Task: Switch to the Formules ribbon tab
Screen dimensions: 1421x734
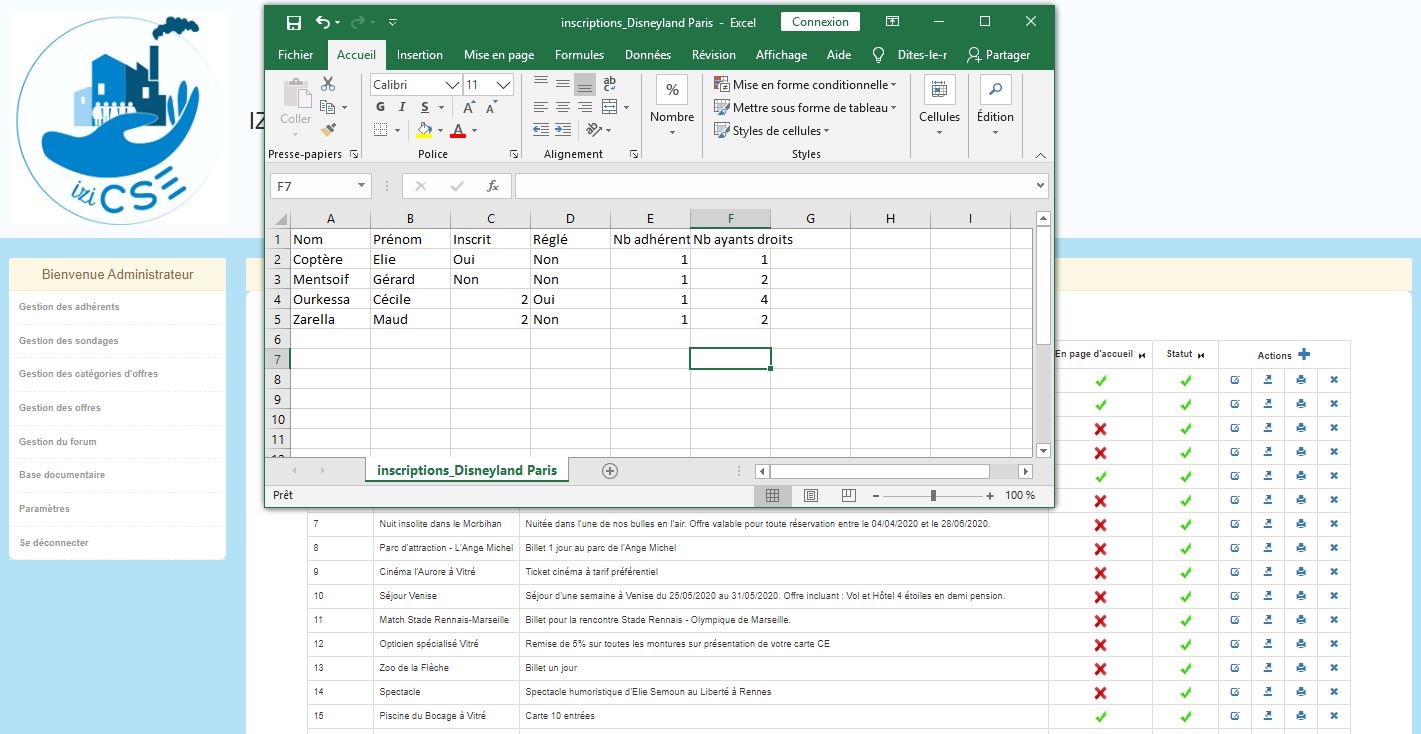Action: tap(579, 55)
